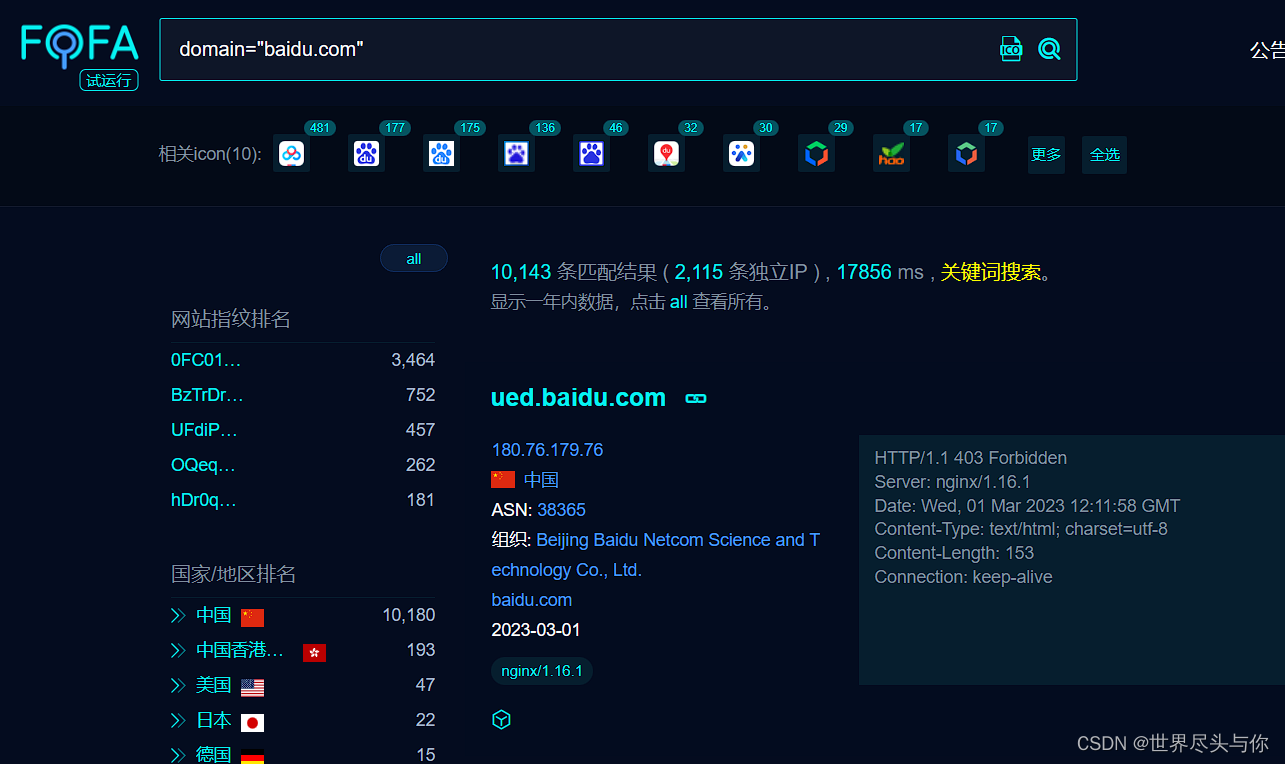Click the count 10,180 in country ranking
The width and height of the screenshot is (1285, 764).
click(409, 615)
